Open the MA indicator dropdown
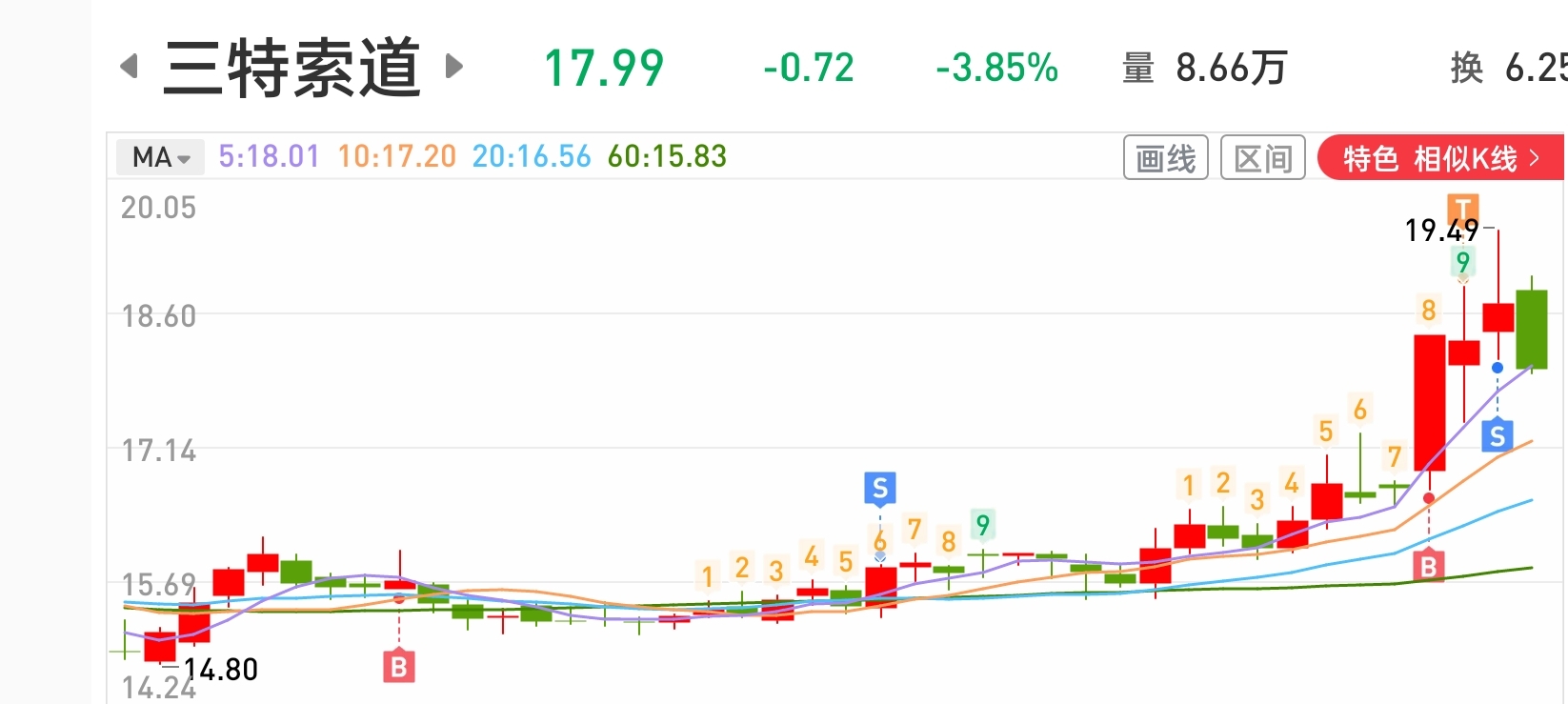The height and width of the screenshot is (704, 1568). tap(160, 157)
